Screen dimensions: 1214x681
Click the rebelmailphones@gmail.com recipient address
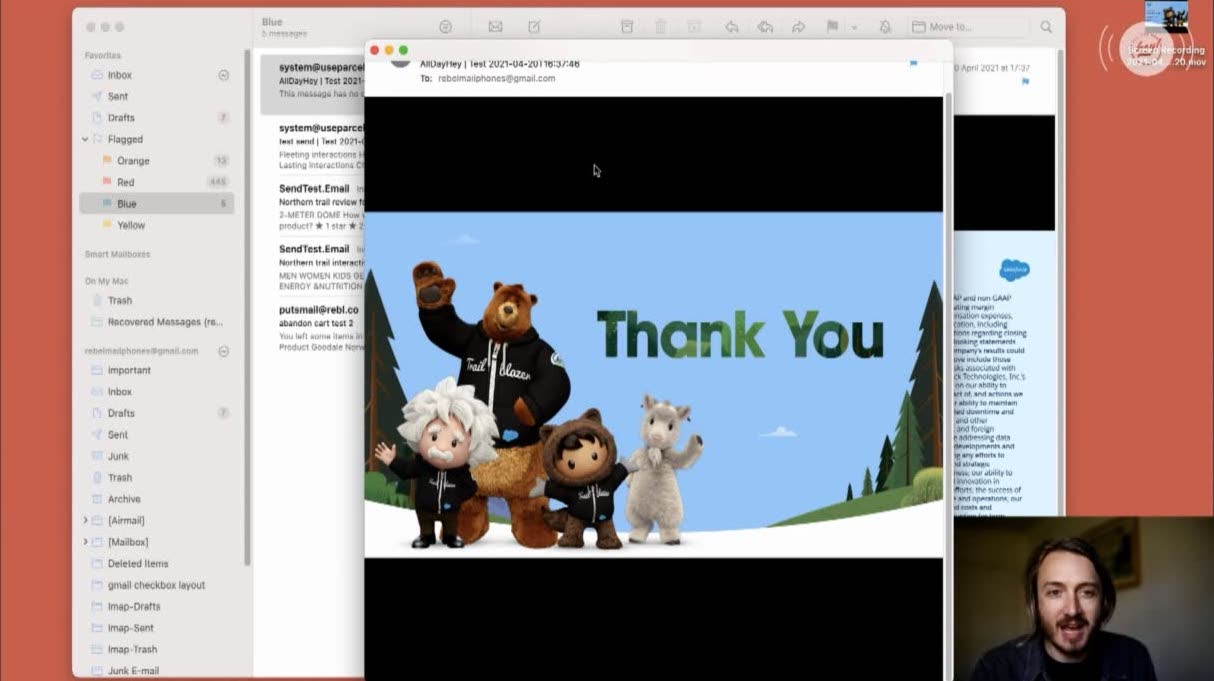click(x=496, y=78)
